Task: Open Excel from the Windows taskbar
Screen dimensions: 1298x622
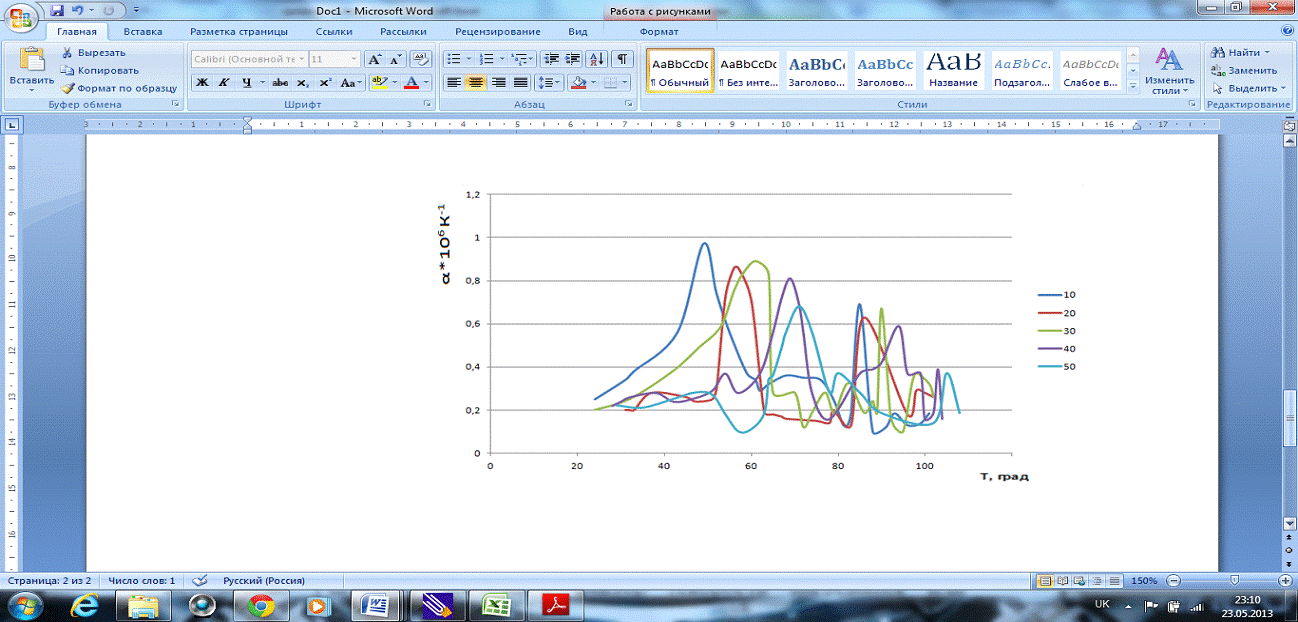Action: [x=495, y=605]
